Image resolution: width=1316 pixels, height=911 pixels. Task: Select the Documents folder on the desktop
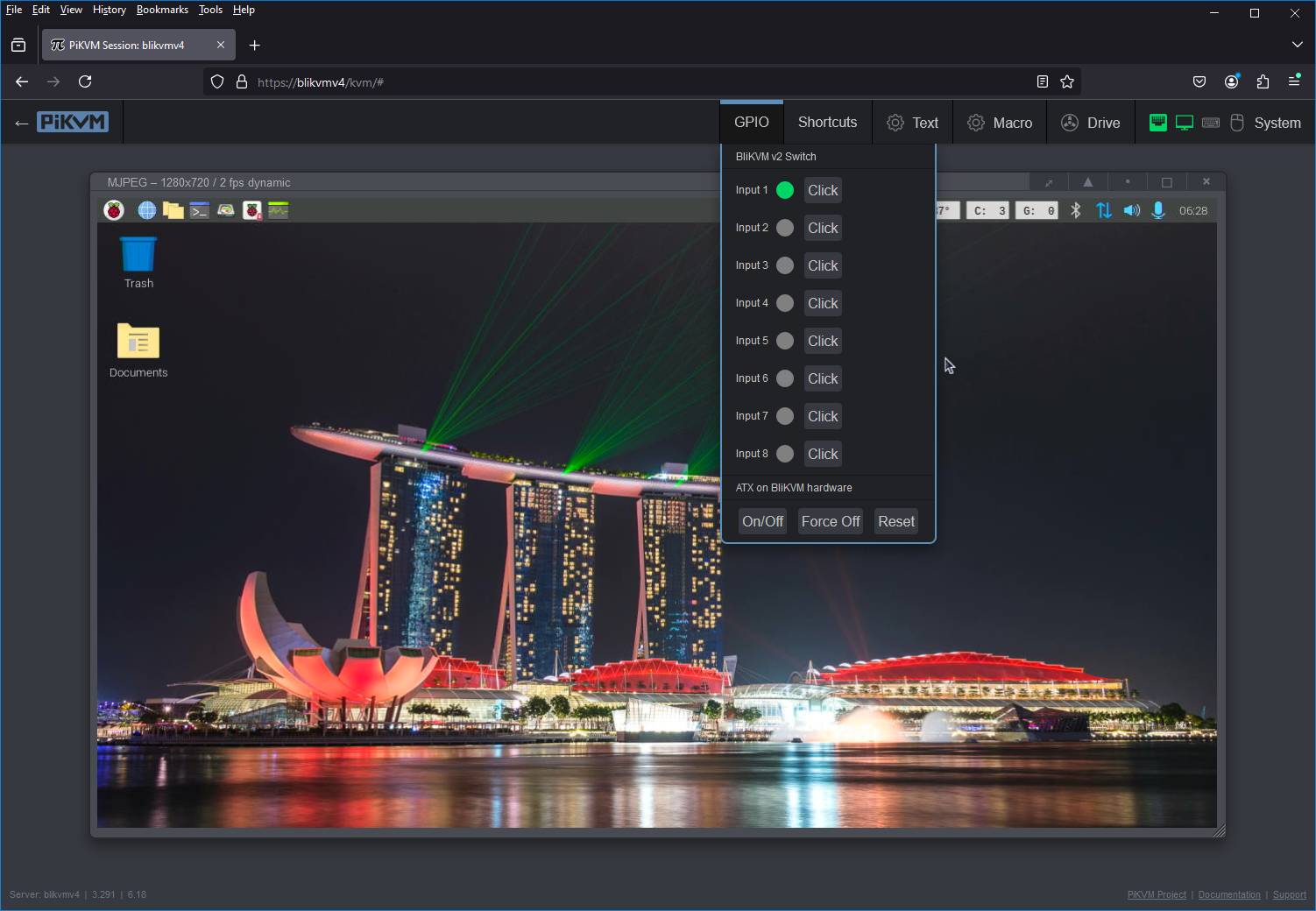point(138,343)
